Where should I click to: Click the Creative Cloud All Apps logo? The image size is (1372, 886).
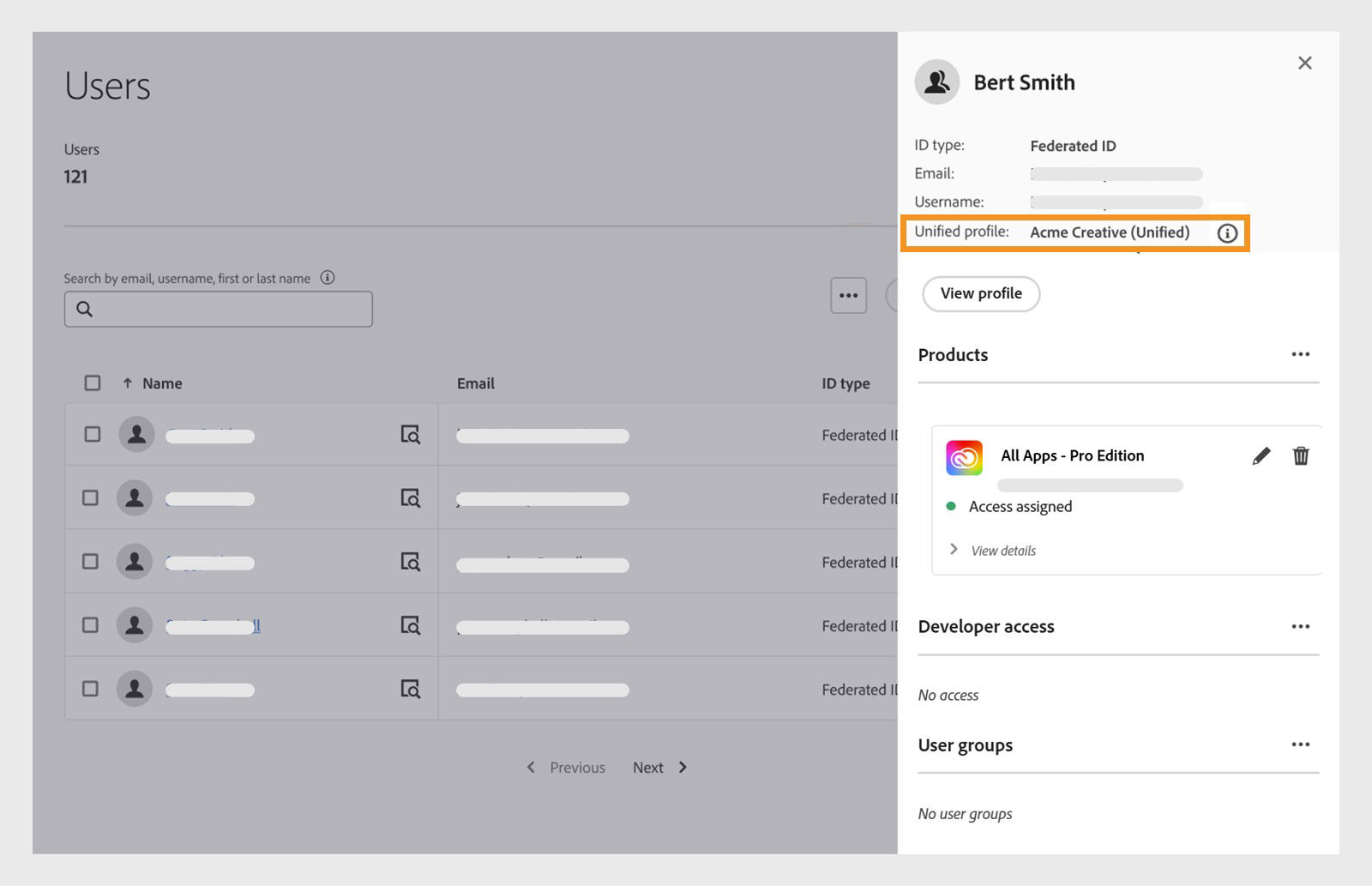pyautogui.click(x=964, y=457)
